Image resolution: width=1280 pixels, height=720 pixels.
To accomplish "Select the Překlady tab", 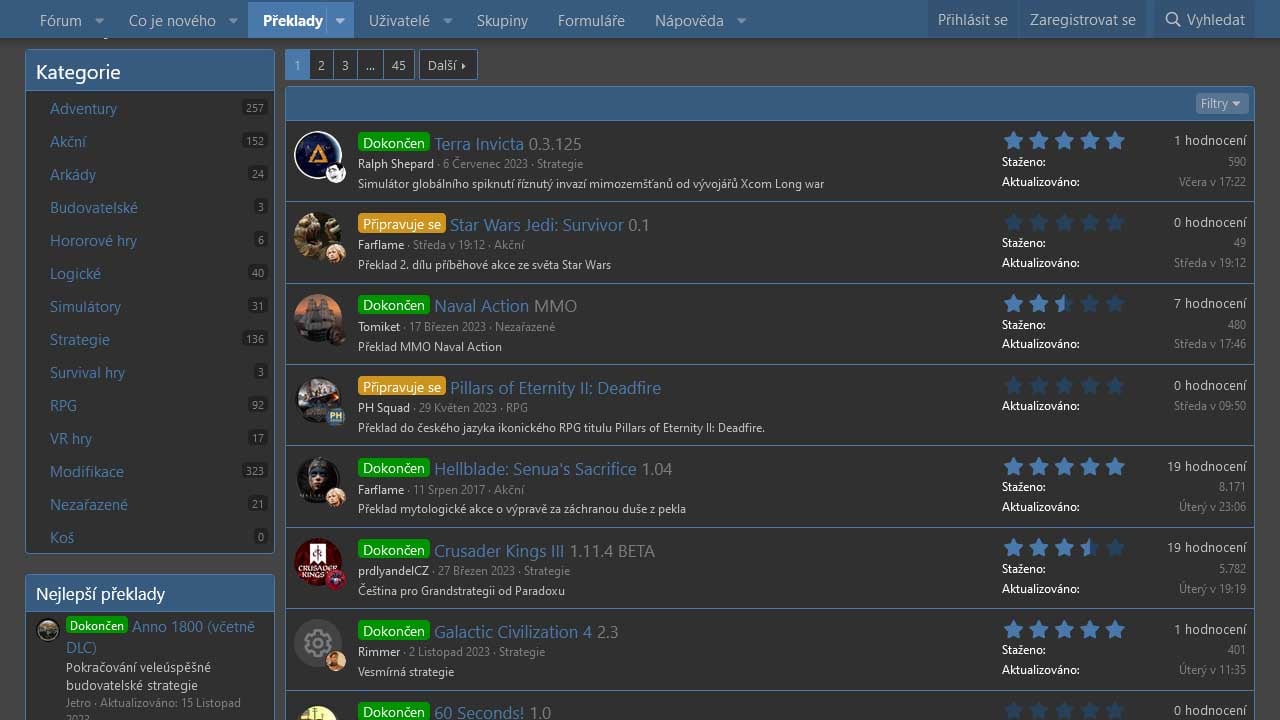I will tap(292, 20).
